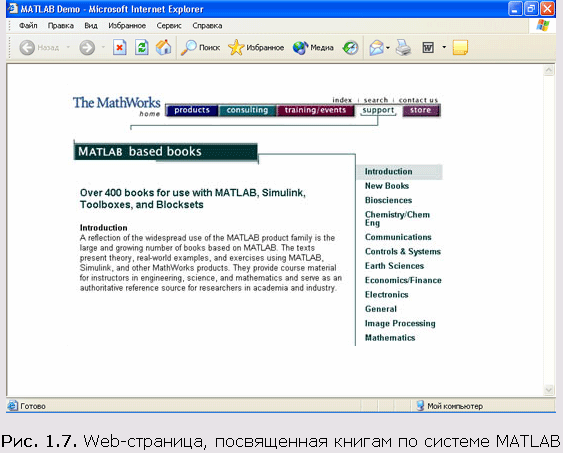Click the Edit with Word icon
The image size is (563, 453).
click(428, 47)
